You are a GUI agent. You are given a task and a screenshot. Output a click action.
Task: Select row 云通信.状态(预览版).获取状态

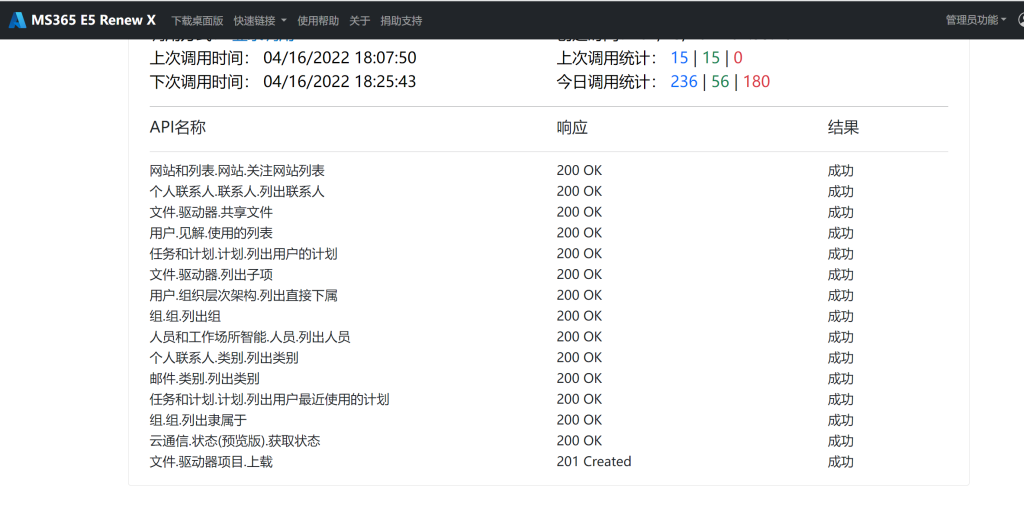tap(549, 441)
